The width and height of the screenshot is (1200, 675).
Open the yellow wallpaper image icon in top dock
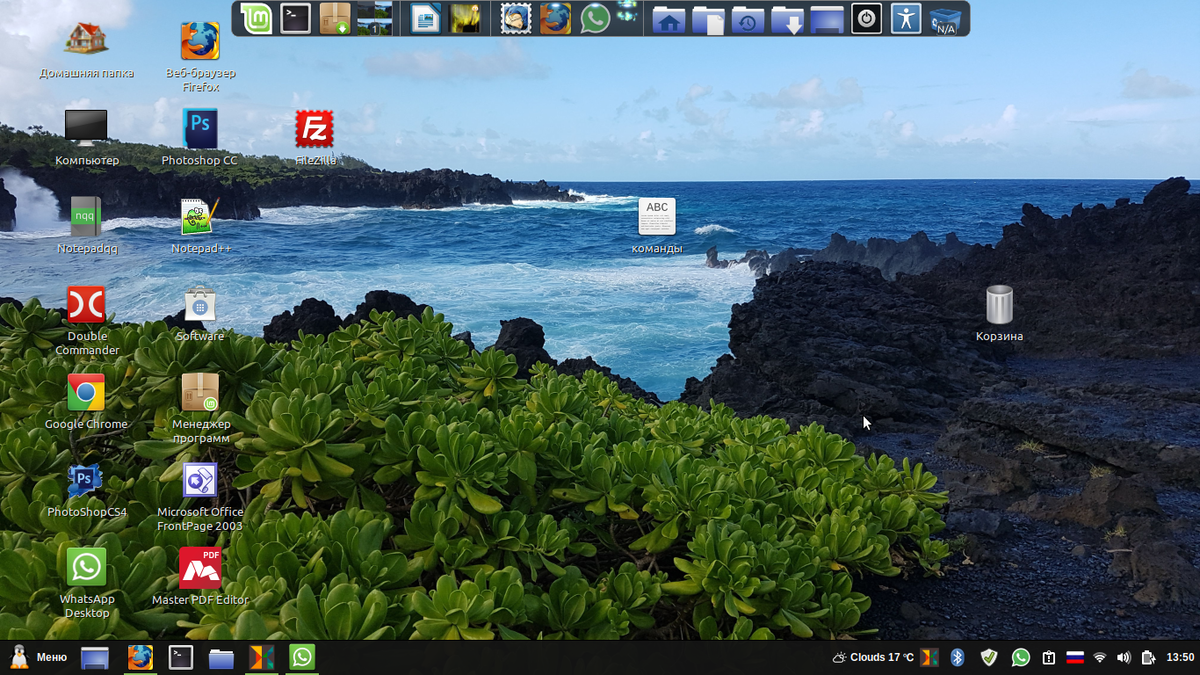point(465,18)
